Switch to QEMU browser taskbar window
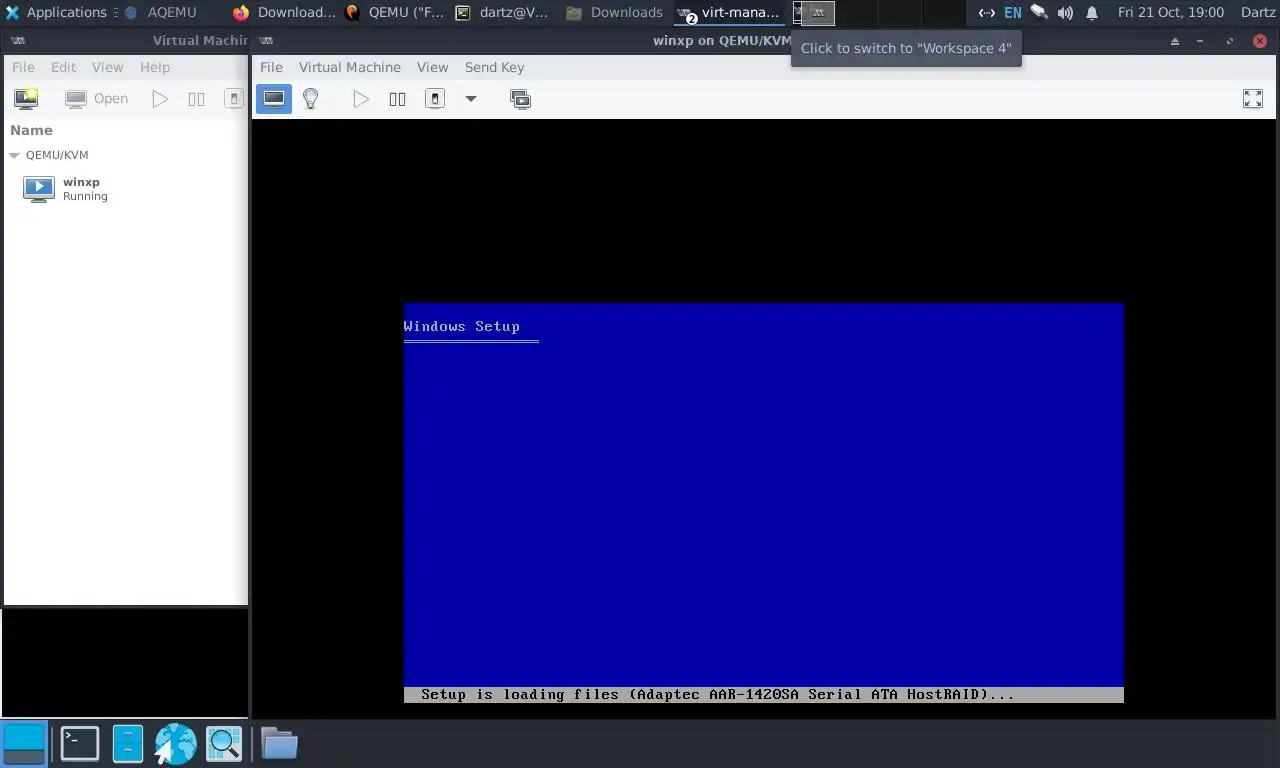Viewport: 1280px width, 768px height. pos(395,12)
